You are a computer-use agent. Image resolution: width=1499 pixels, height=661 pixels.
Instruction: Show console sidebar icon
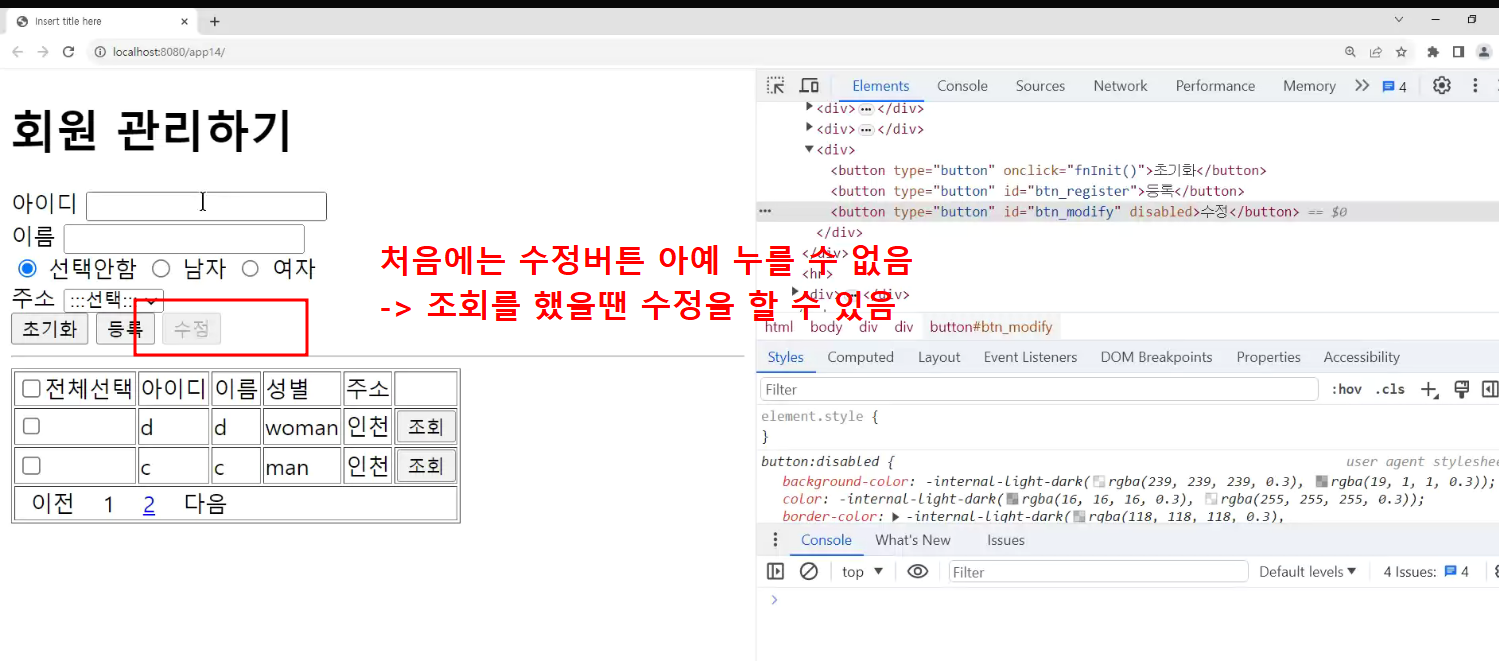click(775, 572)
